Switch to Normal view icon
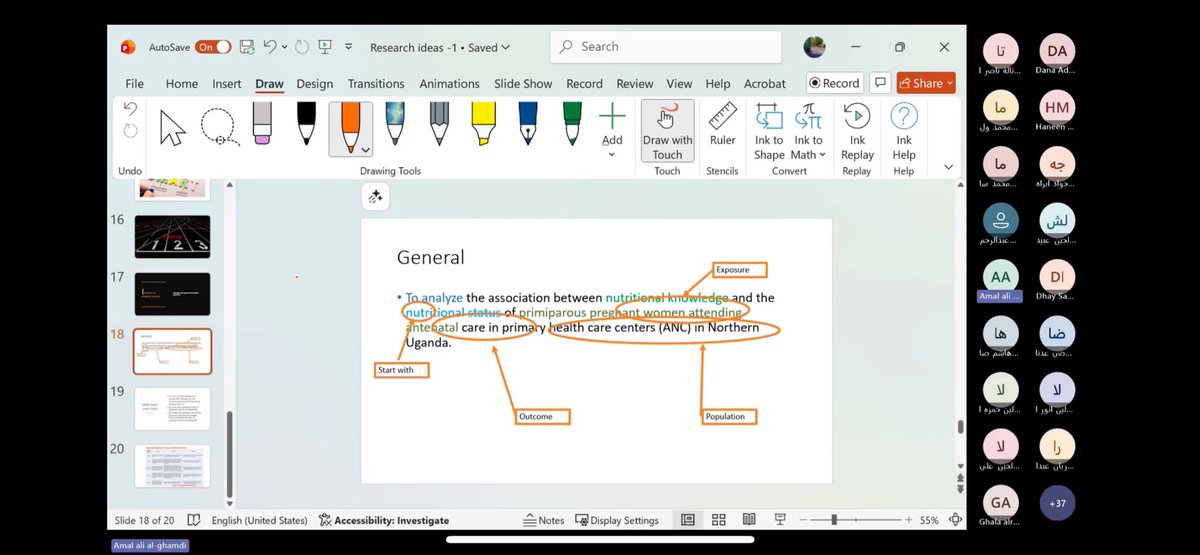This screenshot has height=555, width=1200. click(x=688, y=520)
